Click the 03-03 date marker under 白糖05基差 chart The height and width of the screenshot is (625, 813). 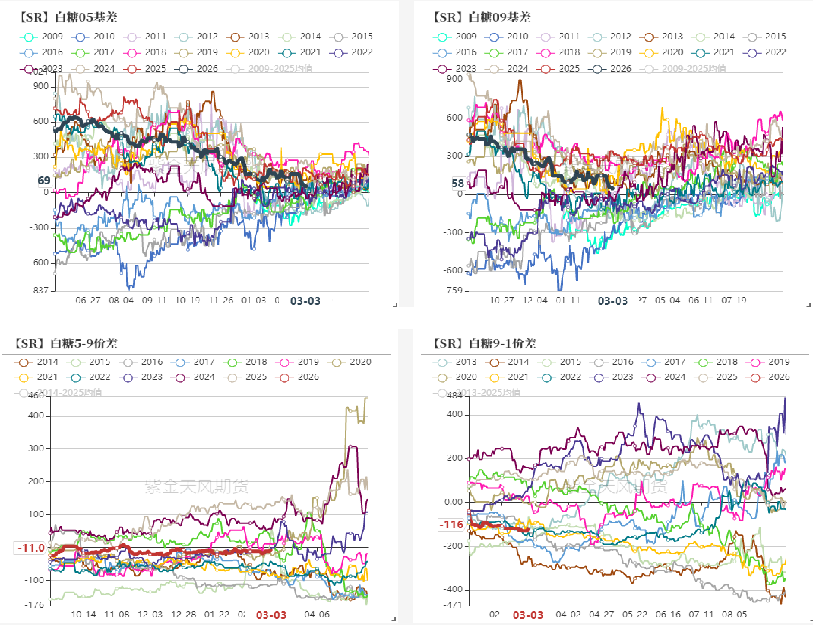coord(305,299)
